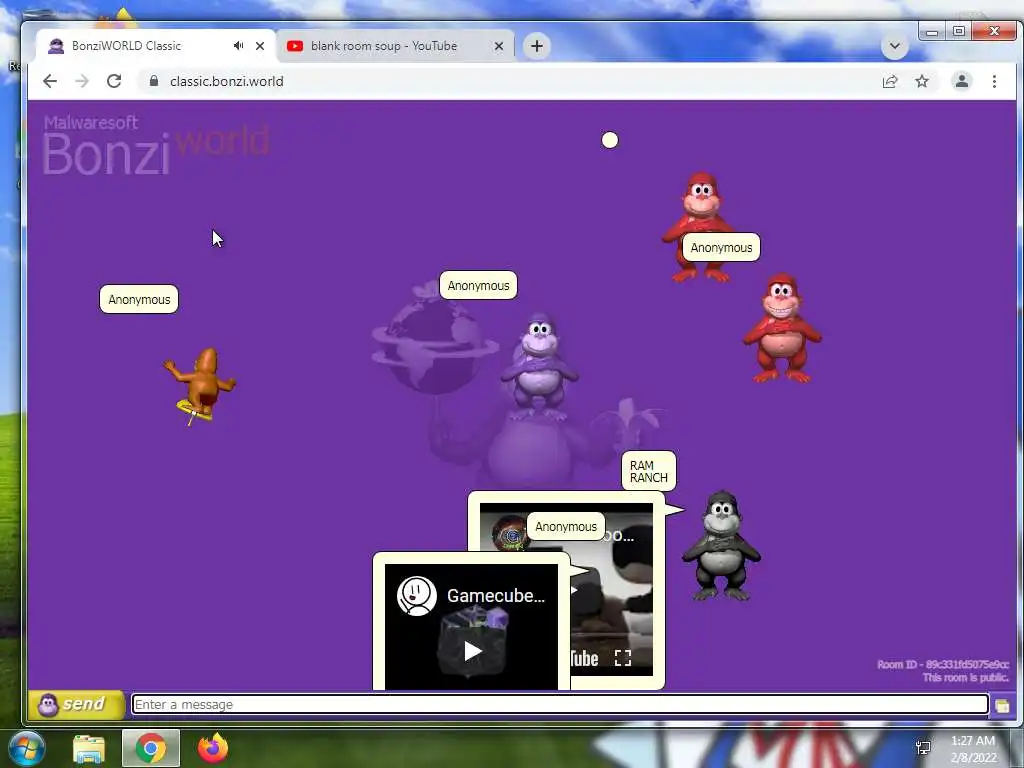Open a new Chrome tab
The height and width of the screenshot is (768, 1024).
(537, 46)
